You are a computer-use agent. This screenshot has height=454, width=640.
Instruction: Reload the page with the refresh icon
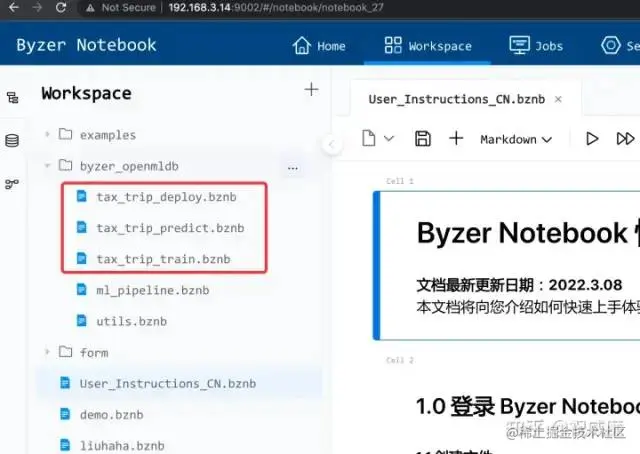(61, 7)
